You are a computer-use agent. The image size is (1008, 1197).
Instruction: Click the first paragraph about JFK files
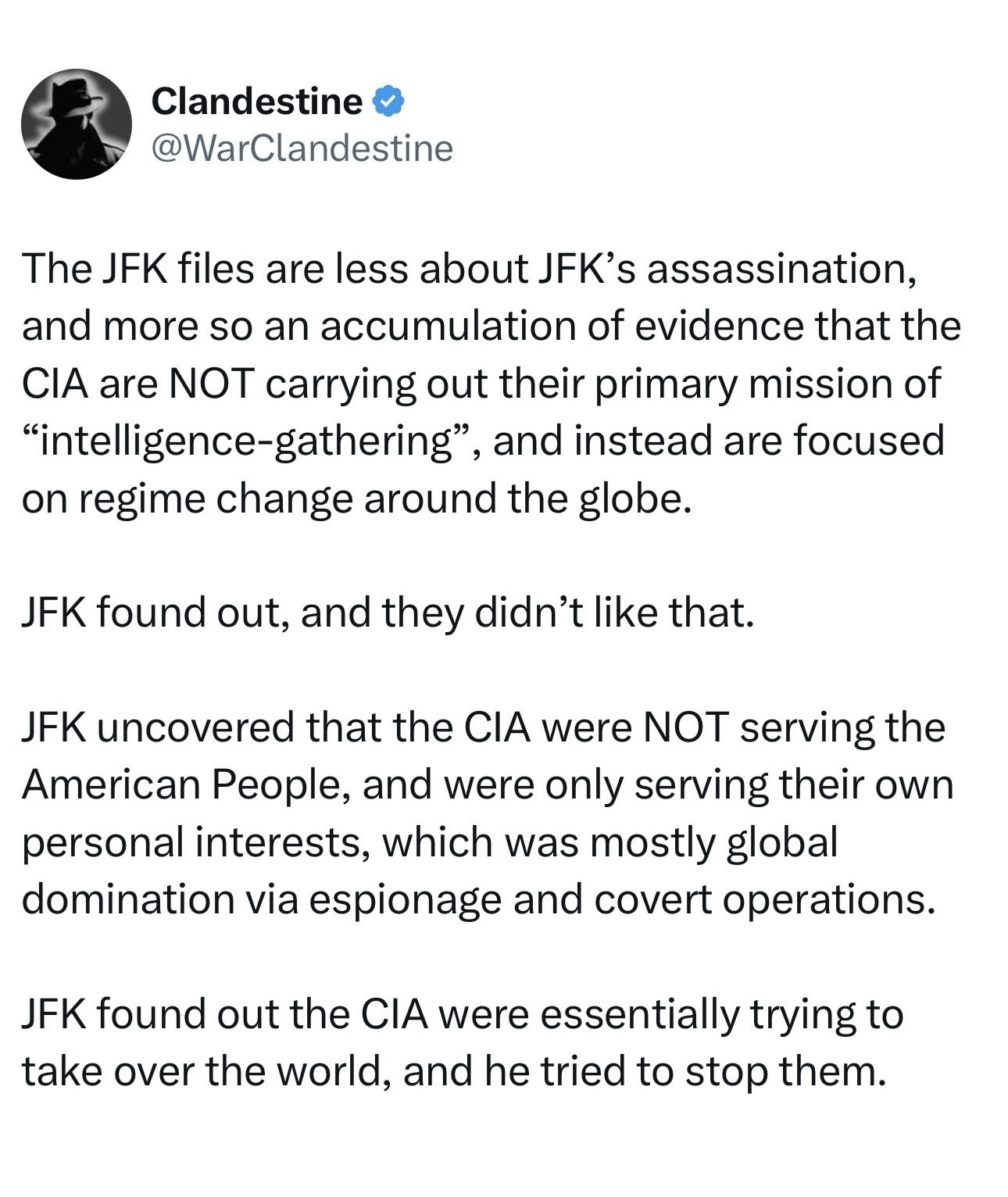point(484,383)
